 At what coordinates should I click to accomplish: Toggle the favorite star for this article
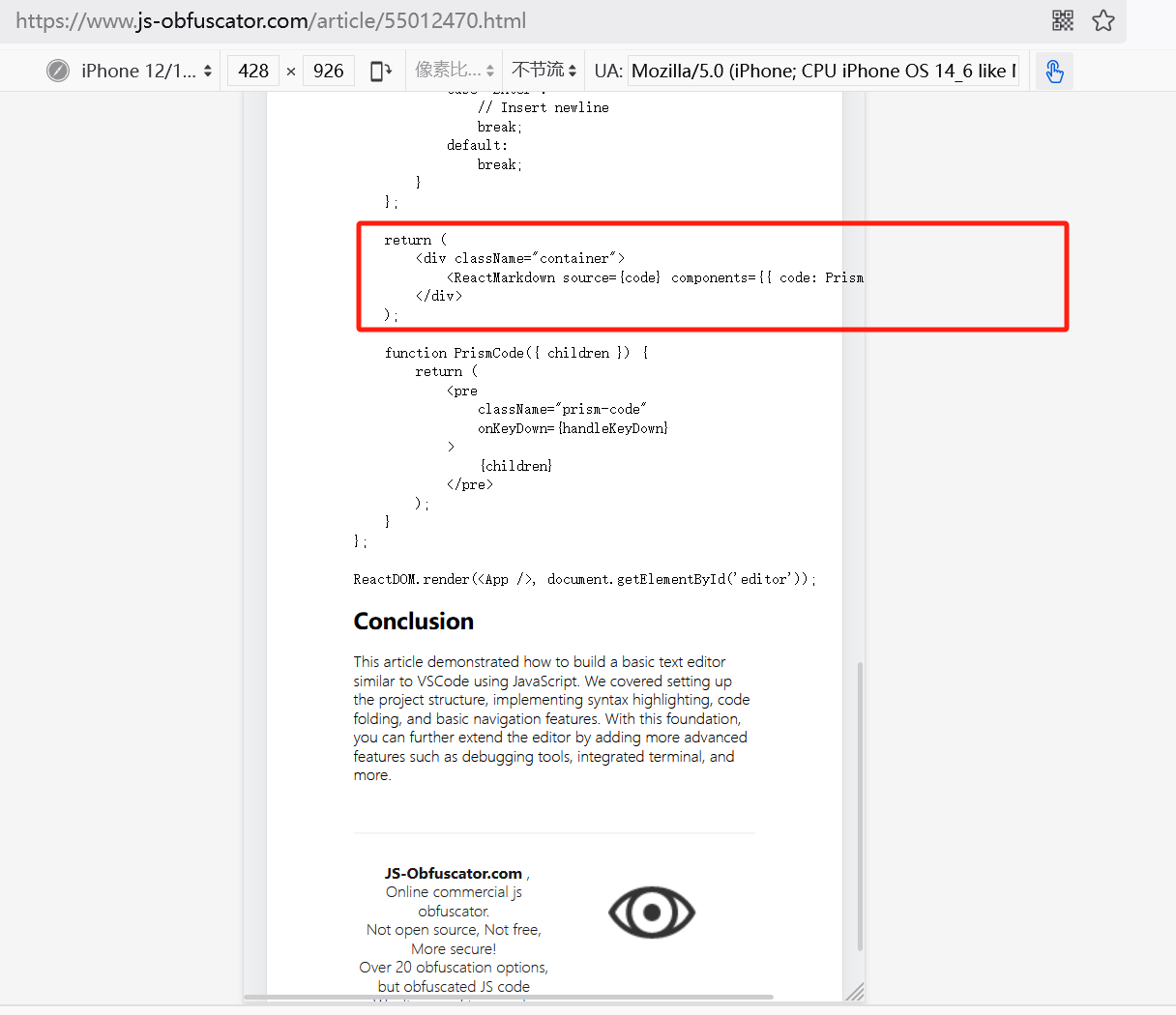click(1103, 20)
